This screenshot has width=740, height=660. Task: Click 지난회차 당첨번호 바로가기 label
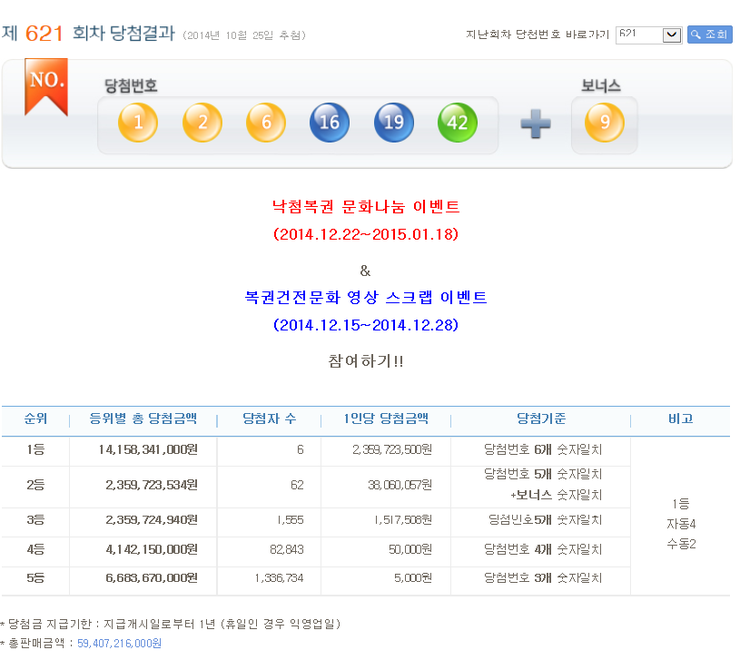(537, 34)
